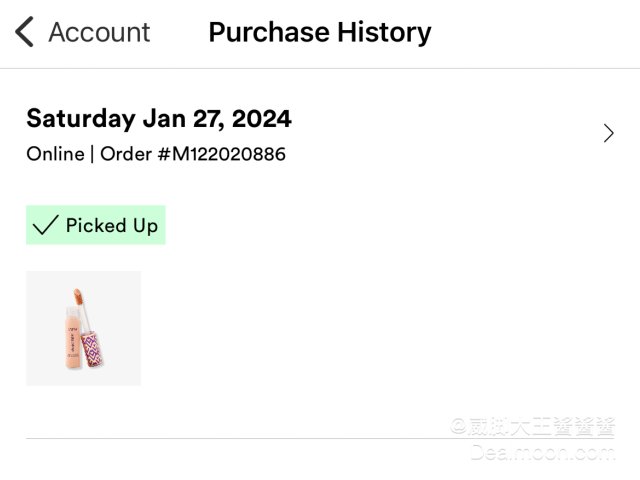The height and width of the screenshot is (480, 640).
Task: Click the Purchase History title
Action: pyautogui.click(x=319, y=32)
